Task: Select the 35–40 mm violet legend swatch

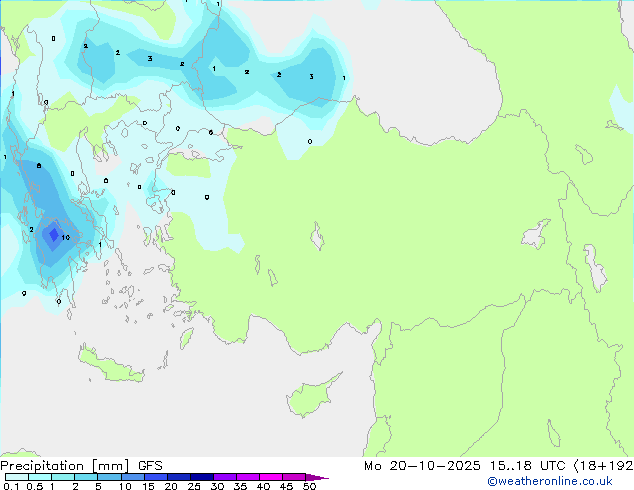Action: (x=248, y=477)
